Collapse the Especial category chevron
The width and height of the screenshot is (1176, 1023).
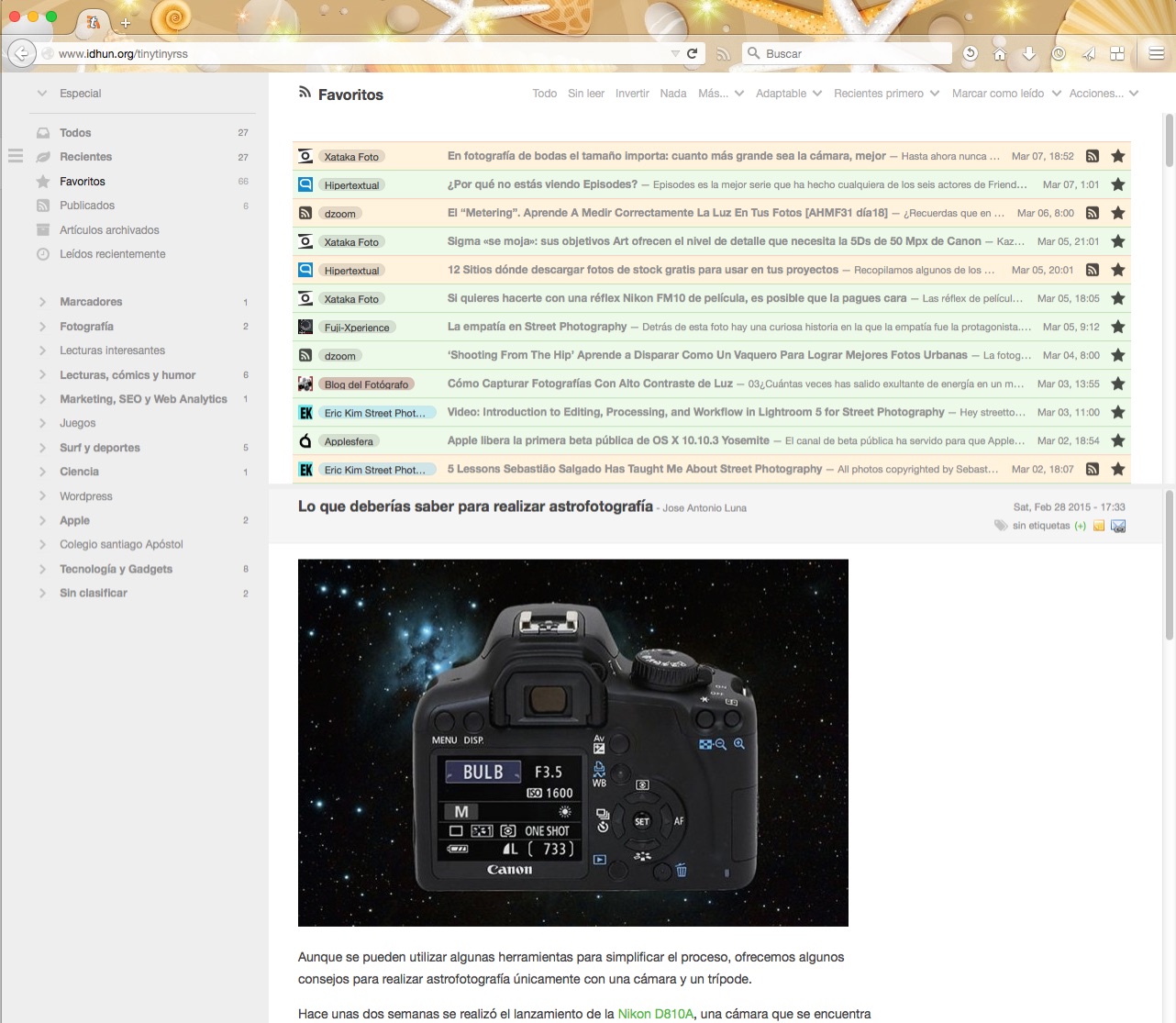coord(42,94)
